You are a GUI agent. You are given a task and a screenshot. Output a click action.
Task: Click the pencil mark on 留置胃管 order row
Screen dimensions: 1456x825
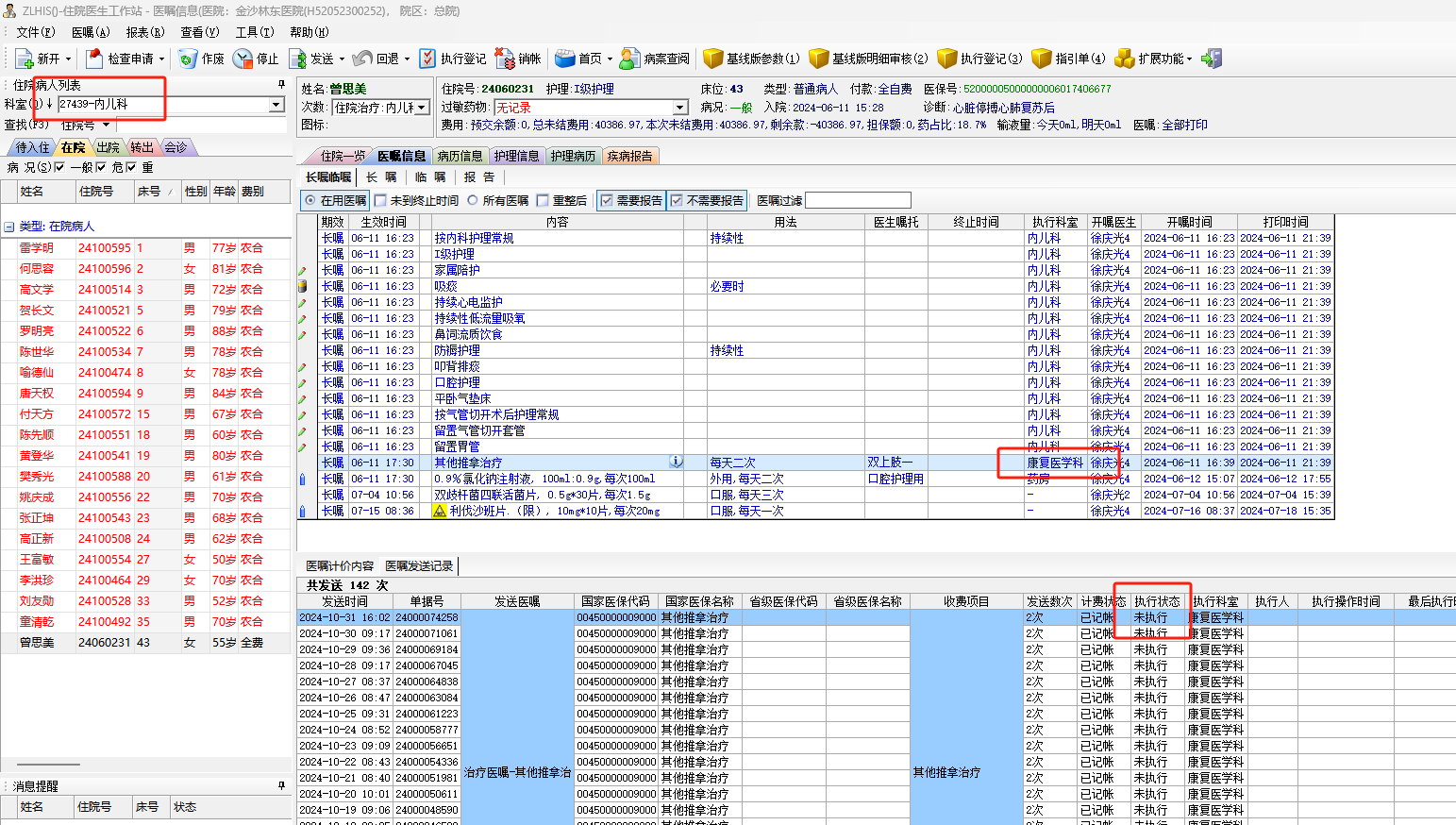(x=303, y=446)
